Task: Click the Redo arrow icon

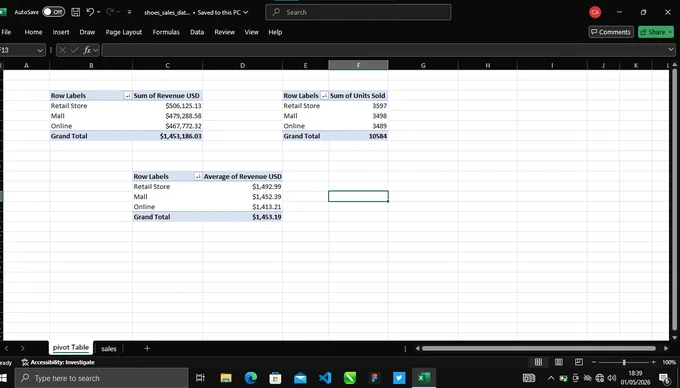Action: (x=110, y=12)
